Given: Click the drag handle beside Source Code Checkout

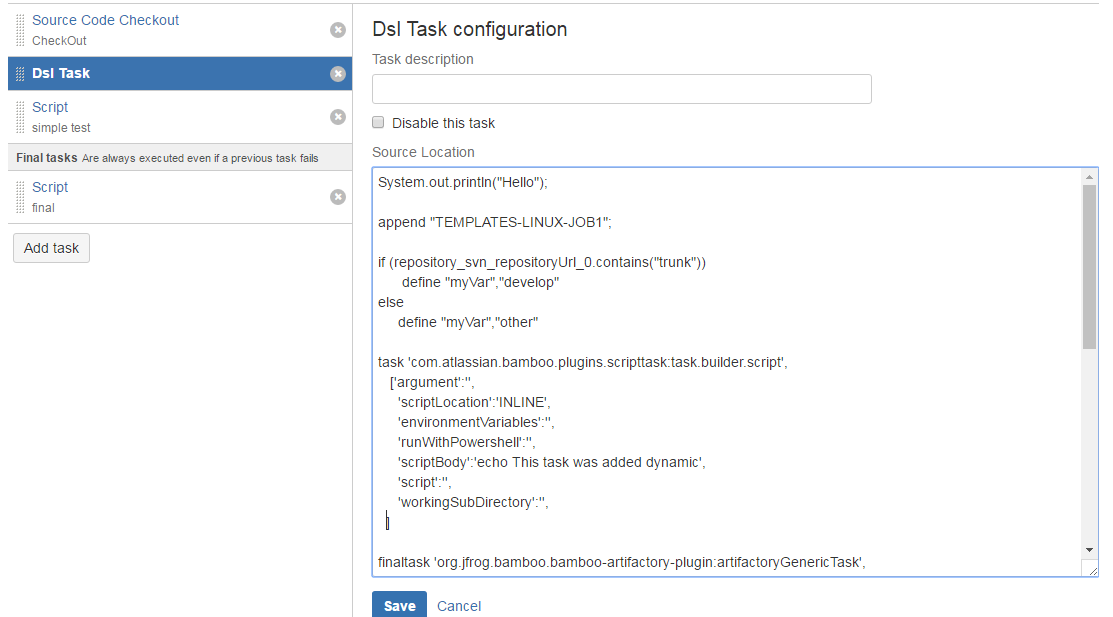Looking at the screenshot, I should click(x=18, y=30).
